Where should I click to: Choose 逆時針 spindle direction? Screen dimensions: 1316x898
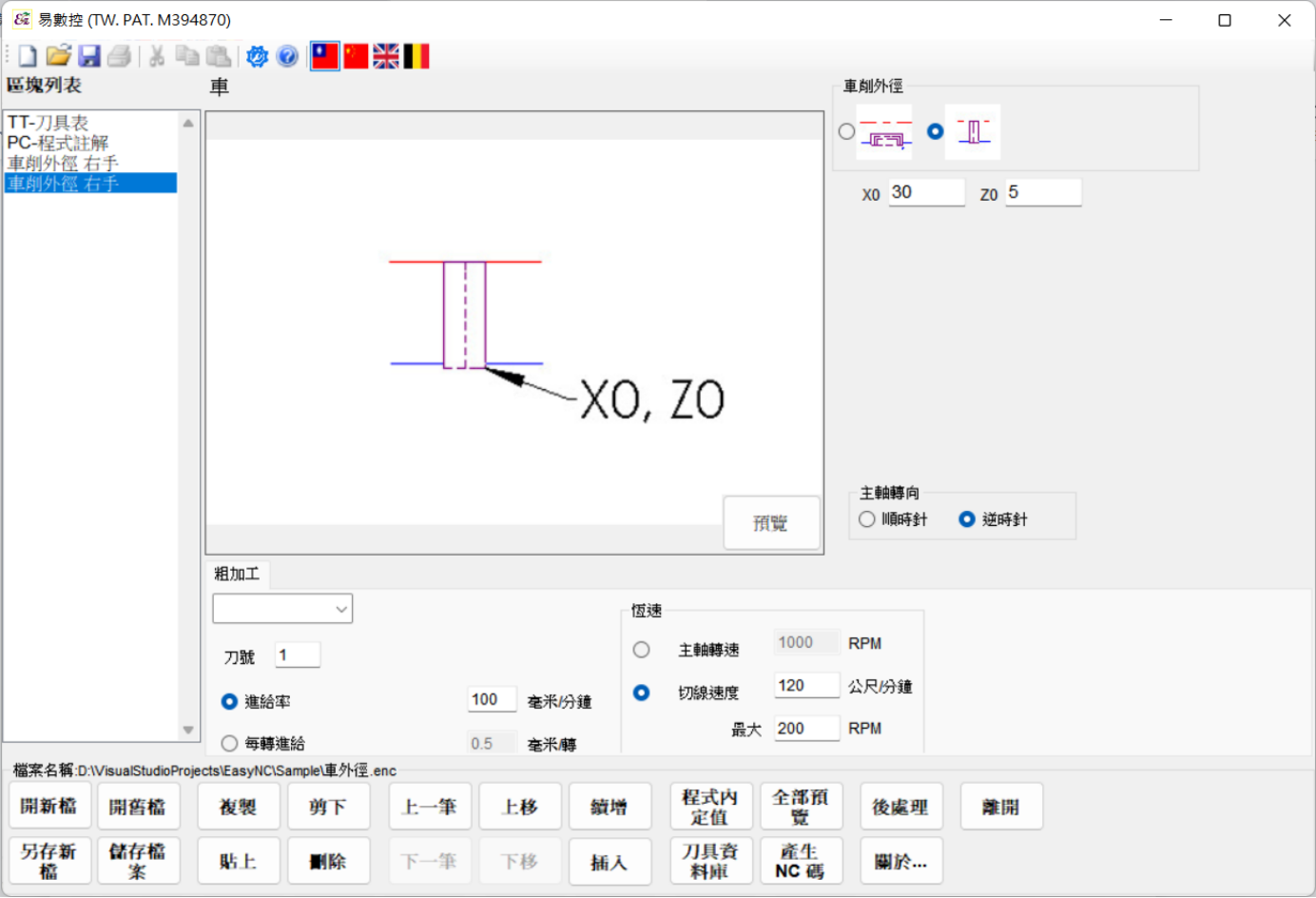pyautogui.click(x=967, y=519)
